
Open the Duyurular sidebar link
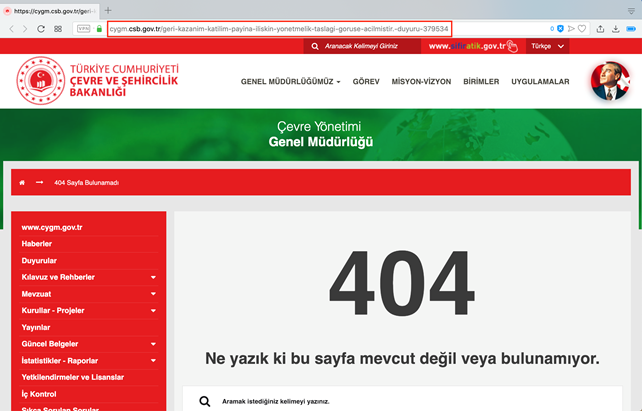click(39, 260)
